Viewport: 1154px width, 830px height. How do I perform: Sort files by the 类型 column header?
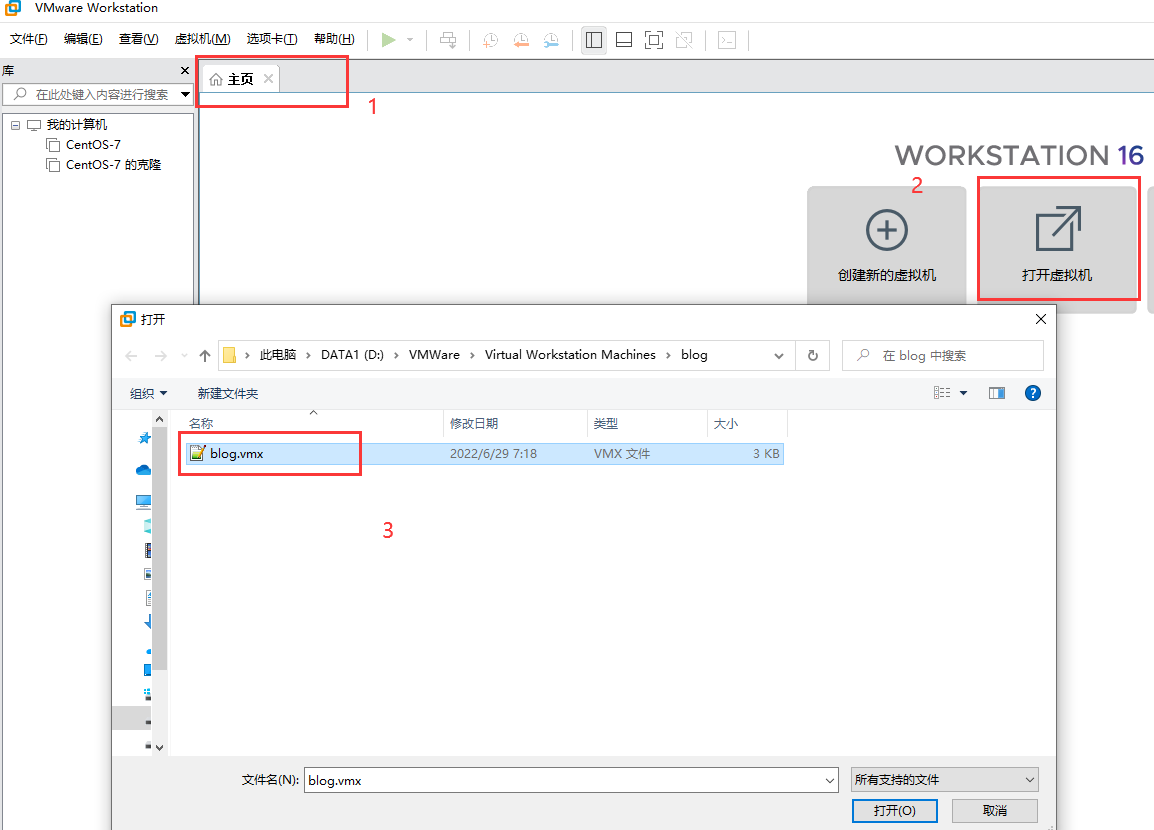pyautogui.click(x=647, y=424)
